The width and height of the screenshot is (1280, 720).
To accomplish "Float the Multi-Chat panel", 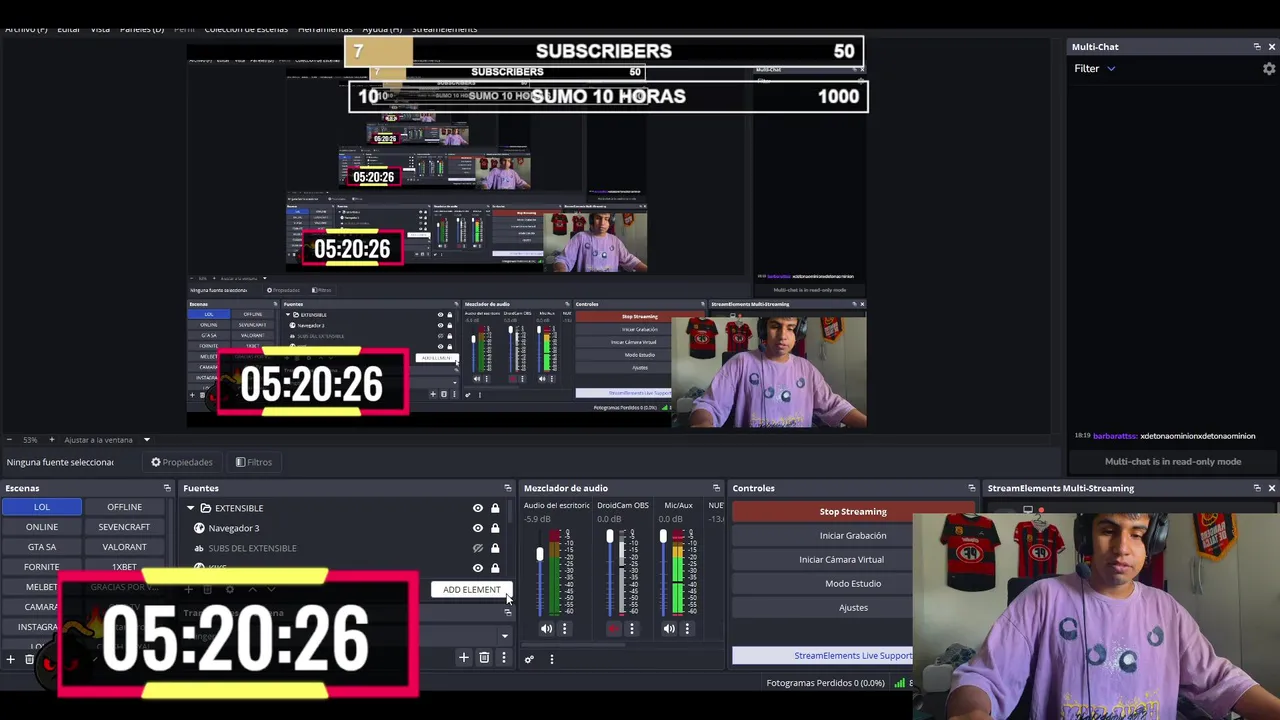I will 1257,47.
